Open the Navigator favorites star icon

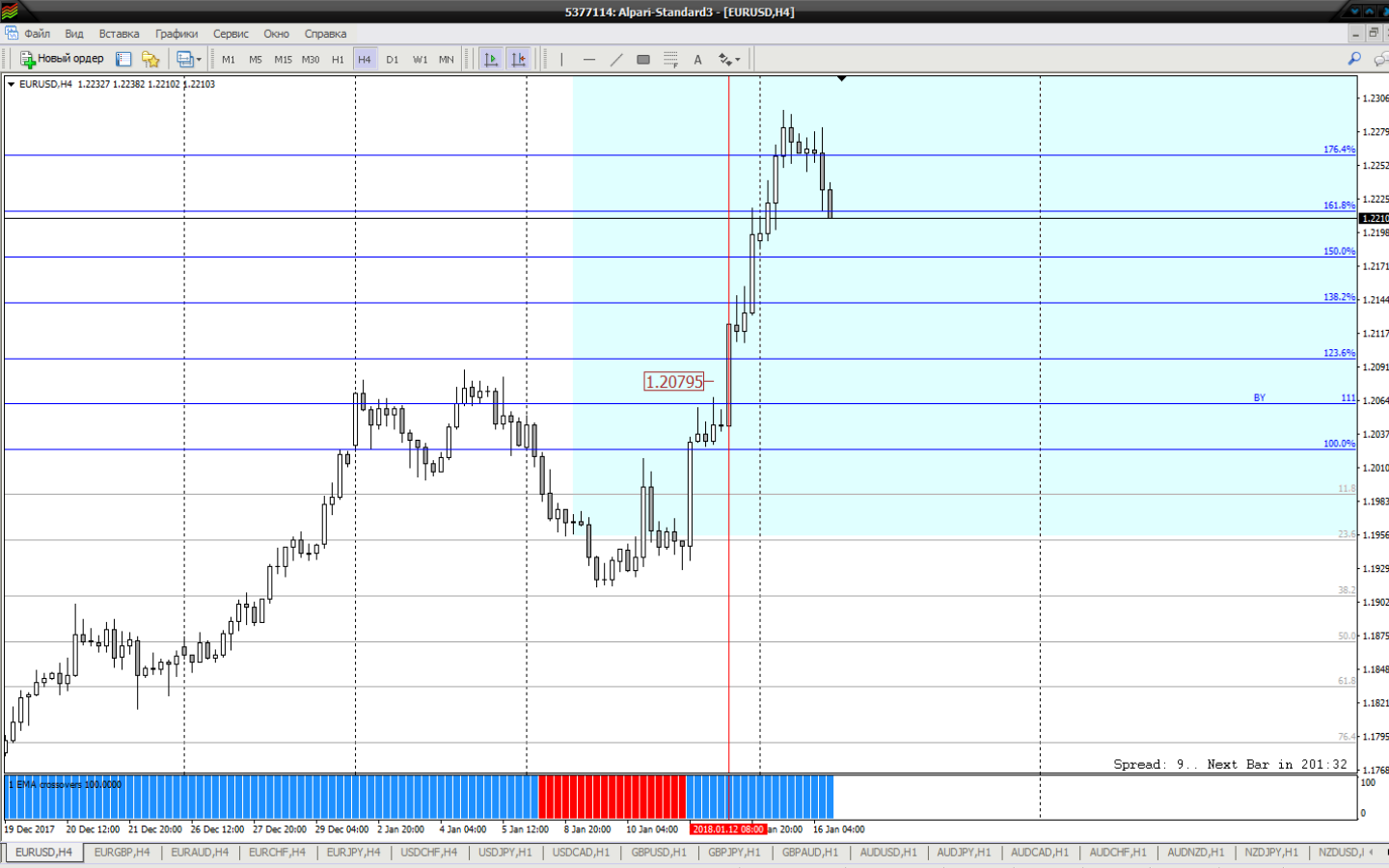pyautogui.click(x=150, y=59)
